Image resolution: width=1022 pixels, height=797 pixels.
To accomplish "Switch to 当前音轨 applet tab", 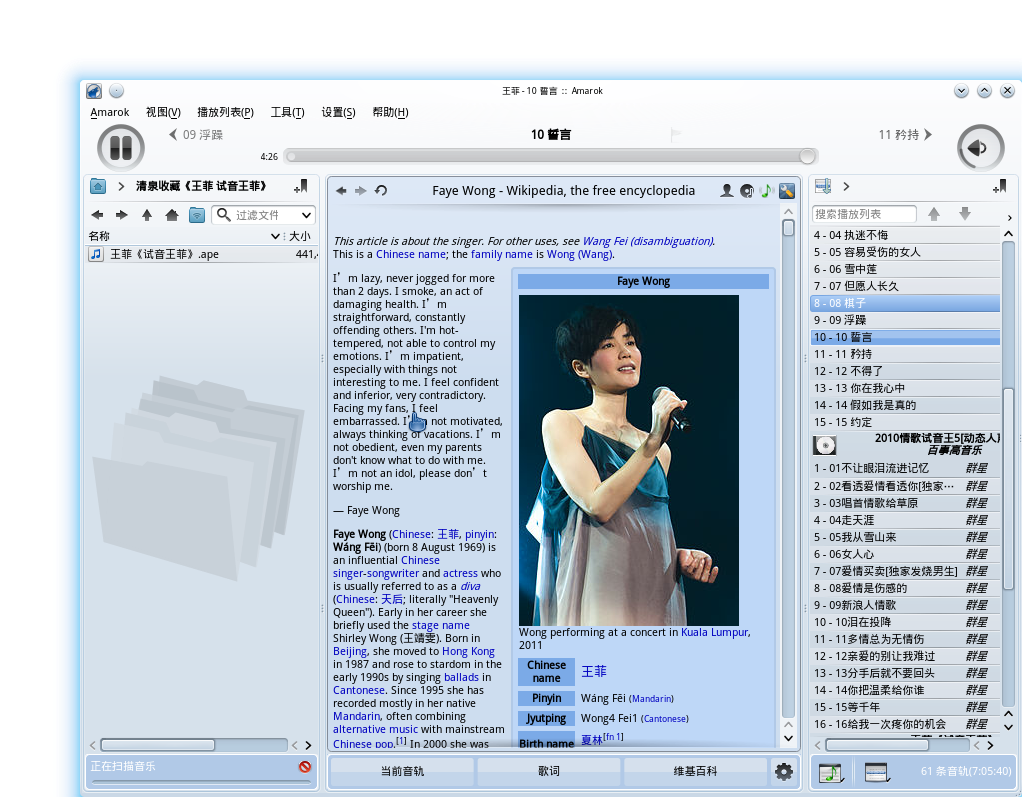I will (402, 772).
